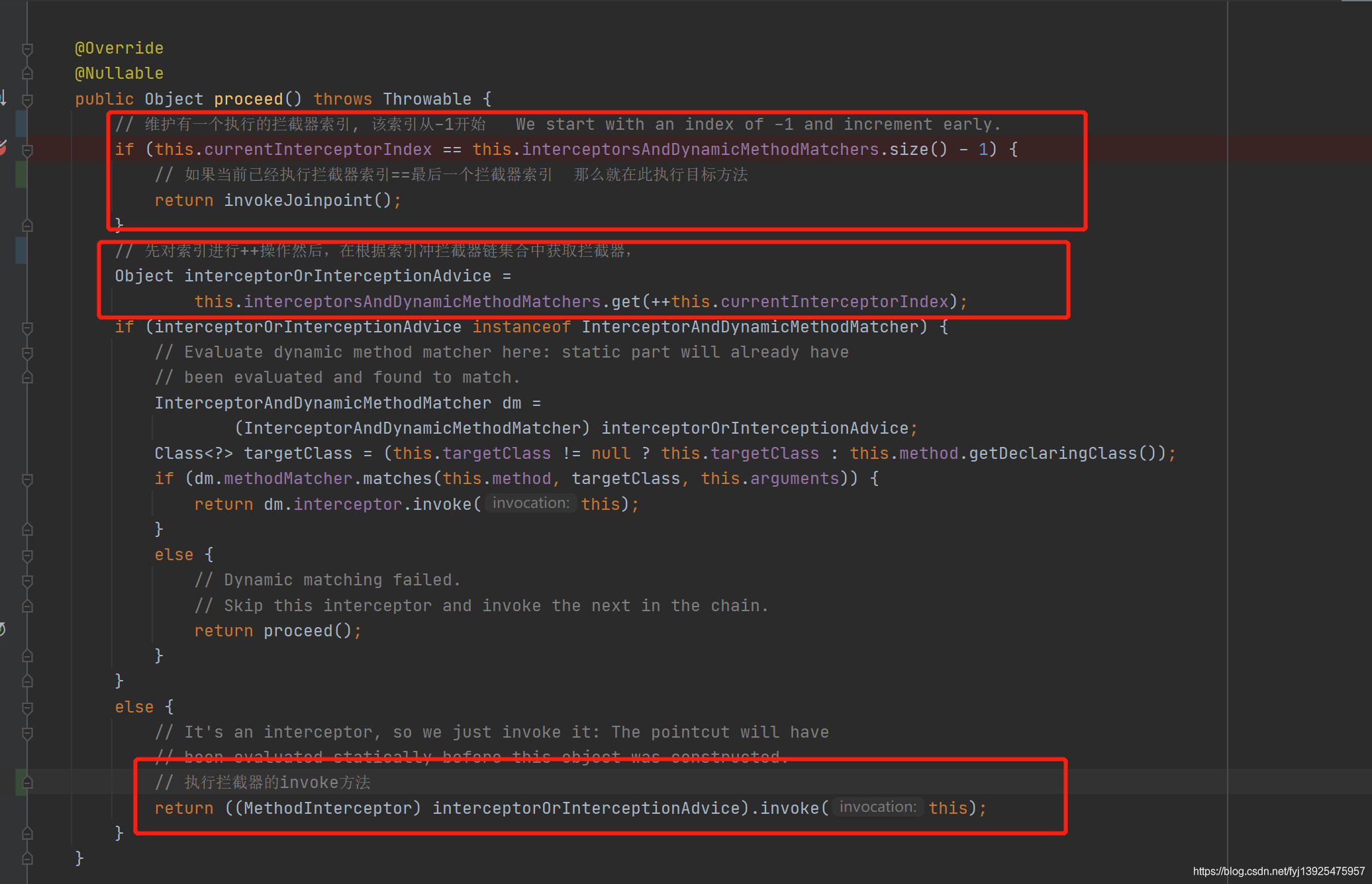The height and width of the screenshot is (884, 1372).
Task: Collapse fold marker at dm.methodMatcher.matches line
Action: tap(27, 479)
